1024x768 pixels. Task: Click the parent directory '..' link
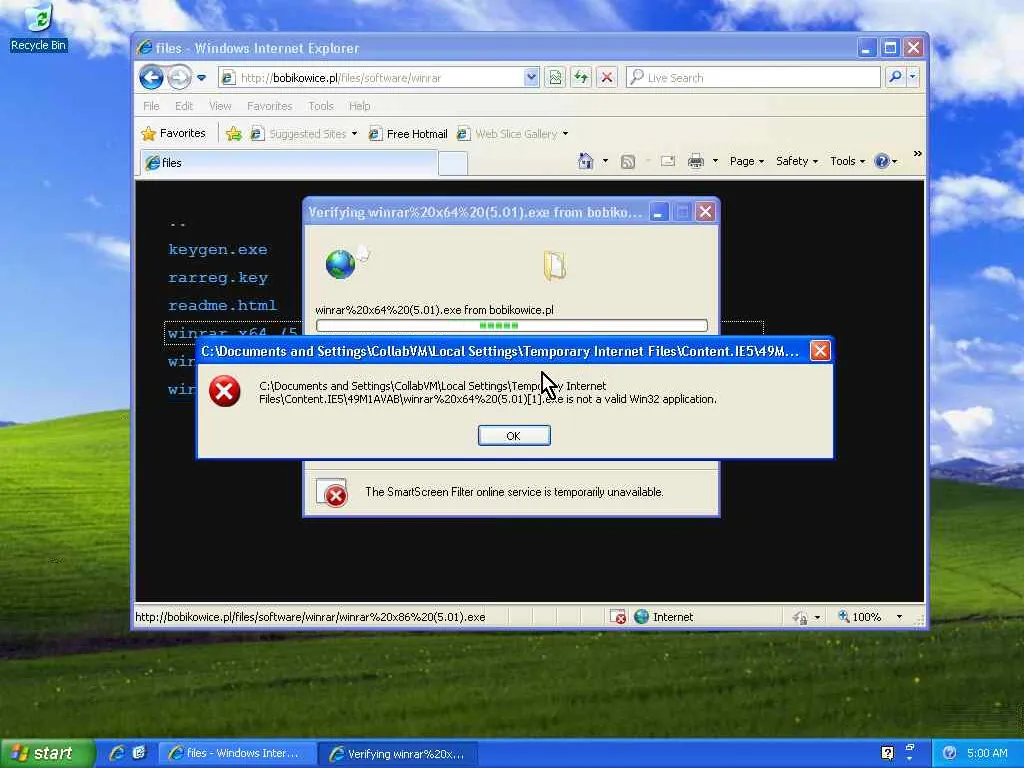tap(177, 224)
